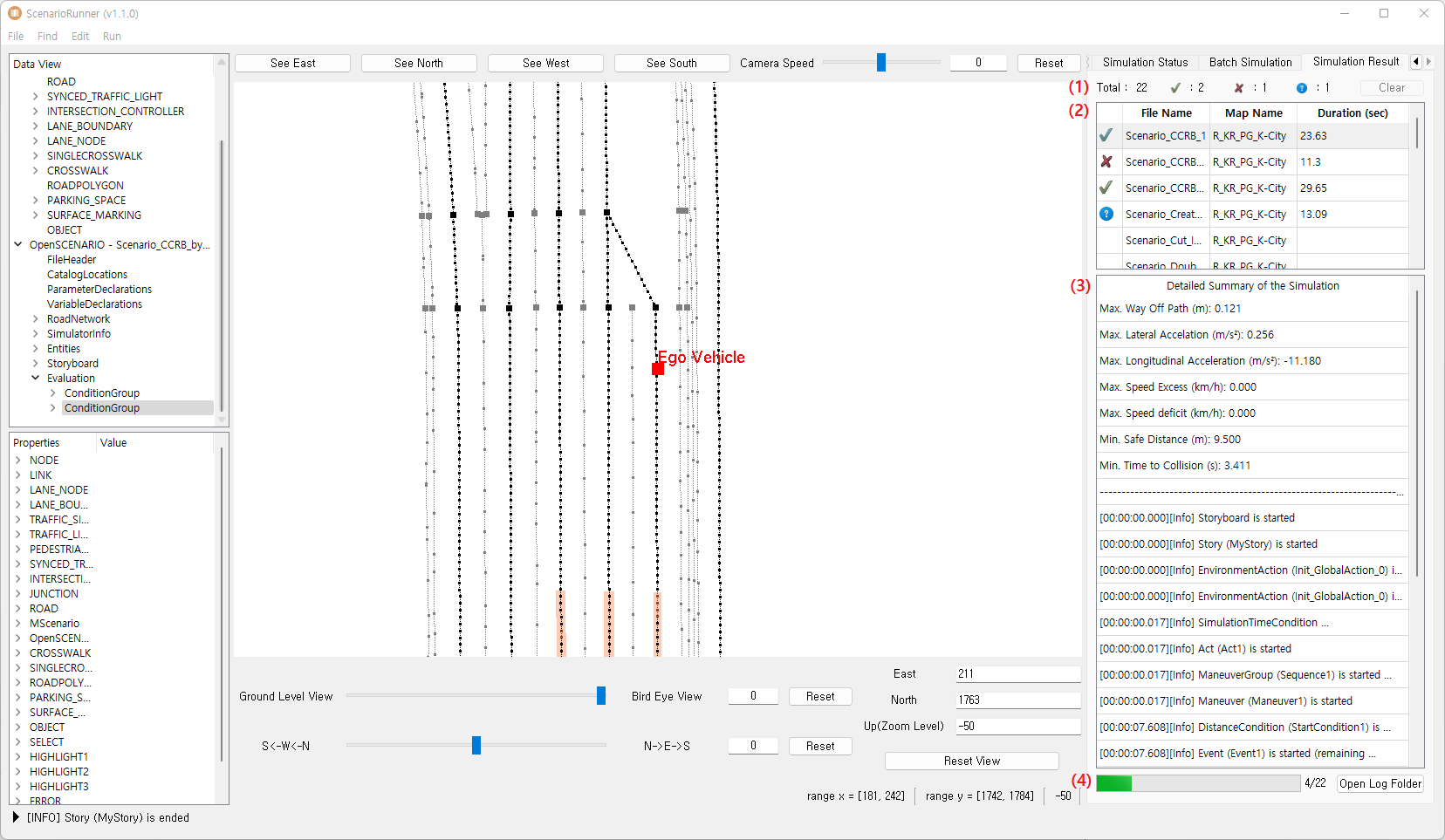The width and height of the screenshot is (1445, 840).
Task: Click the blue question mark icon beside Scenario_Creat
Action: click(x=1106, y=214)
